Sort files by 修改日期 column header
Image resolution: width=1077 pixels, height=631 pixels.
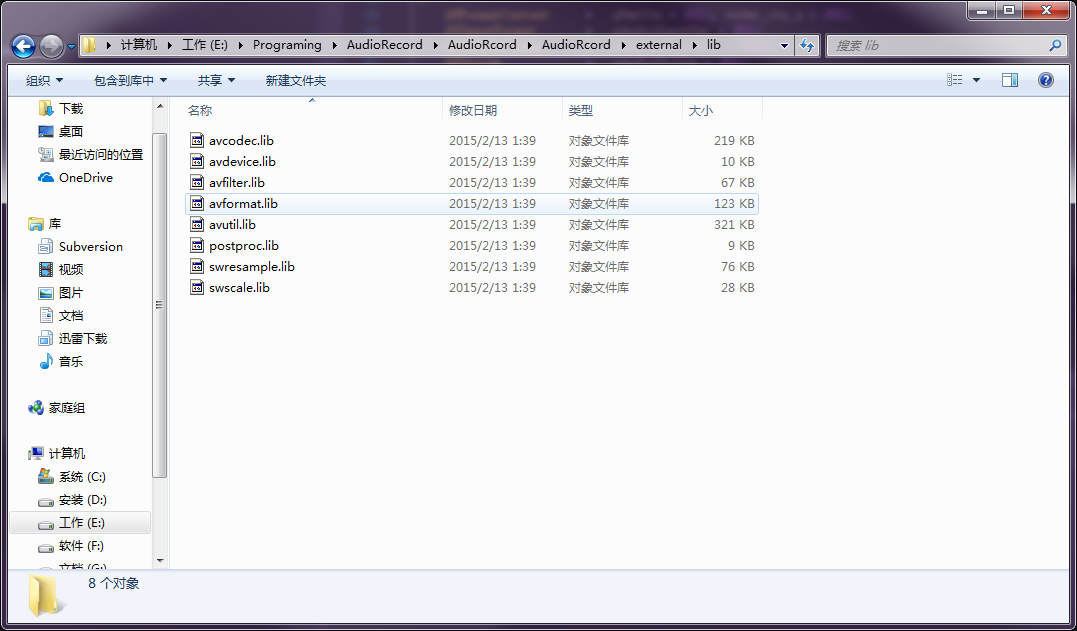473,110
